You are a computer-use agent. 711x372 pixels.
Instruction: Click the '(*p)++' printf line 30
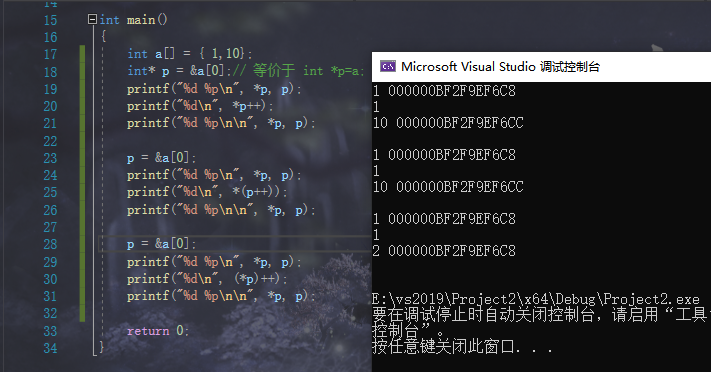[x=207, y=279]
